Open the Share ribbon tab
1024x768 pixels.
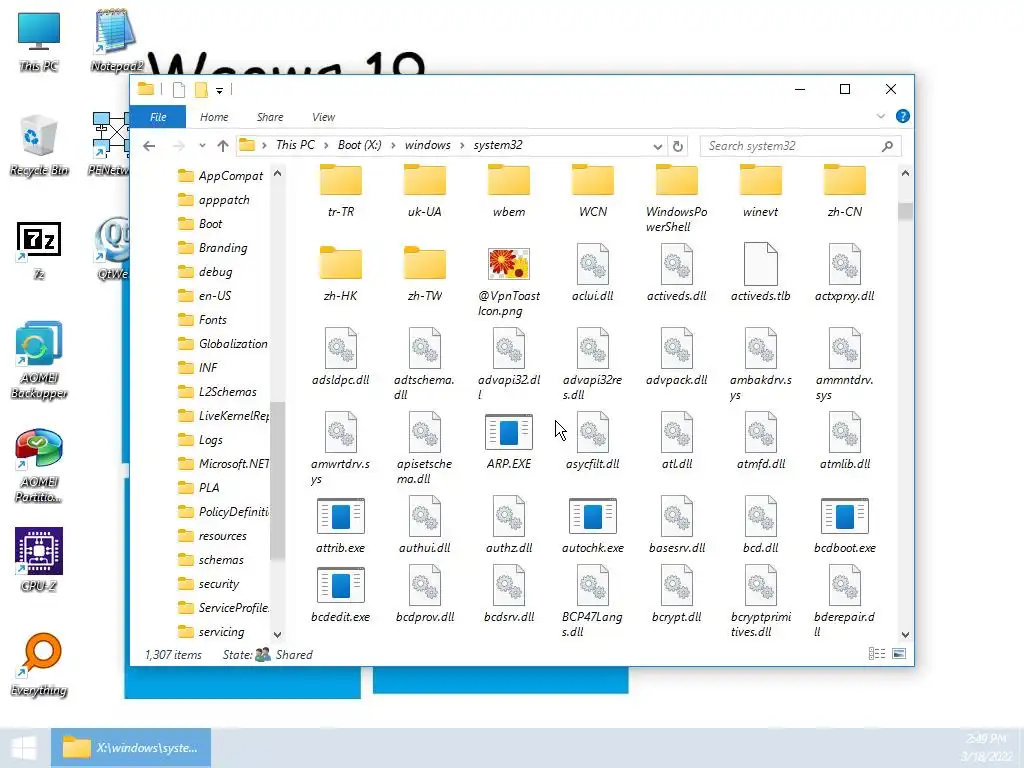(270, 117)
